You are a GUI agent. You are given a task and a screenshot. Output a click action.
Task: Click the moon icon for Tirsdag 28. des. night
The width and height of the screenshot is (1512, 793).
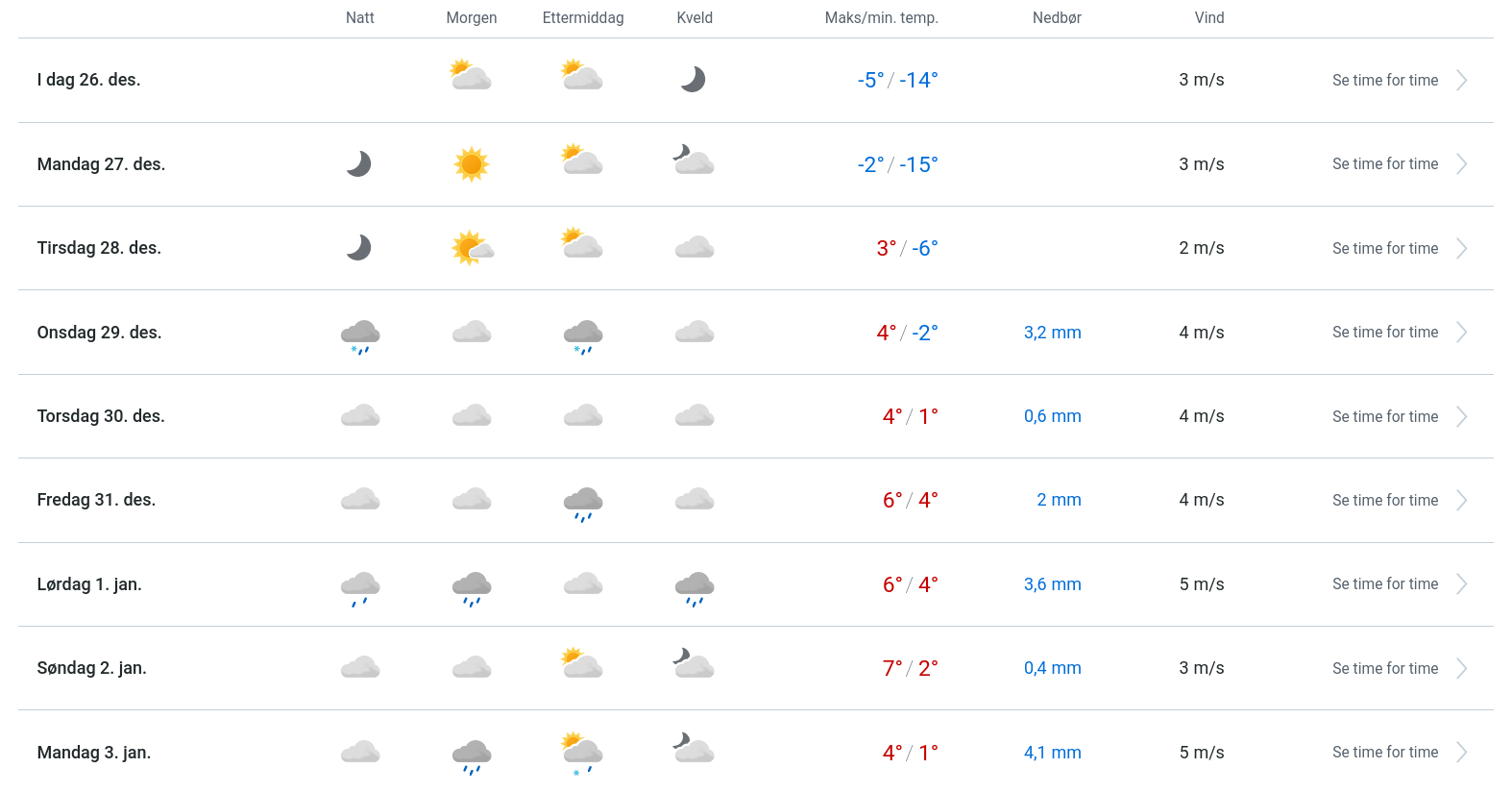(x=358, y=248)
